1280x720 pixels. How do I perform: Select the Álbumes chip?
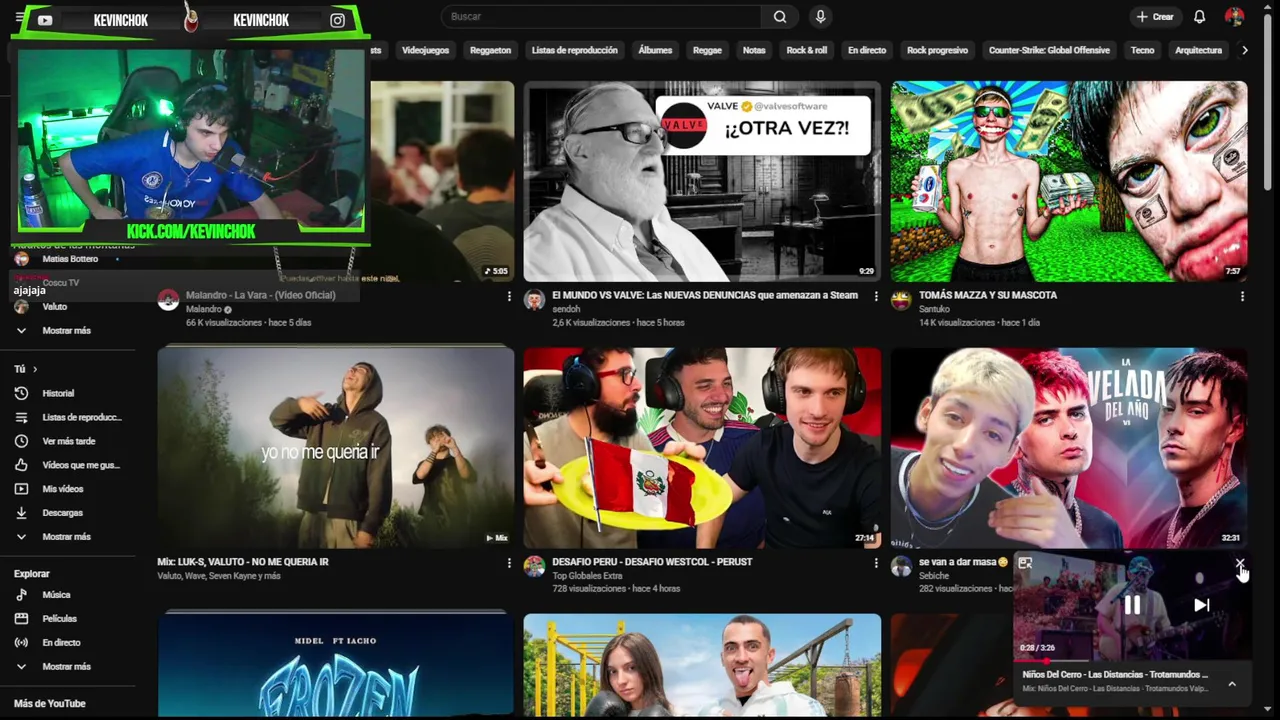[655, 50]
